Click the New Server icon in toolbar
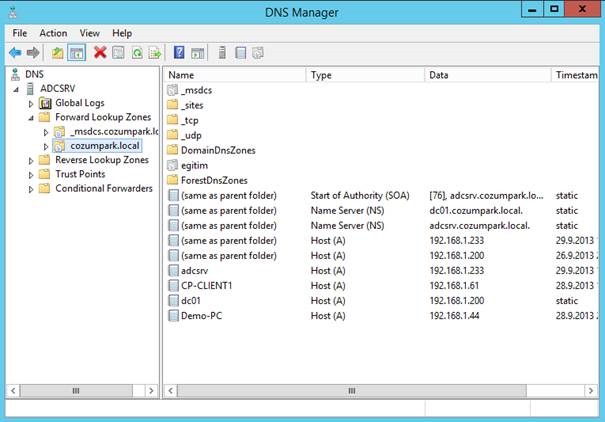 [222, 52]
